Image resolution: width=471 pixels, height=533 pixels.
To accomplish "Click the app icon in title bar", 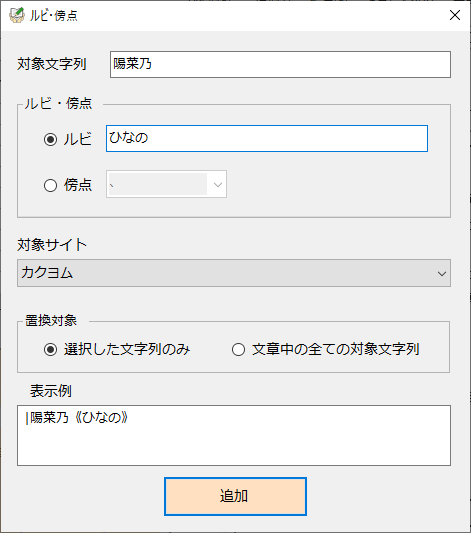I will coord(17,15).
